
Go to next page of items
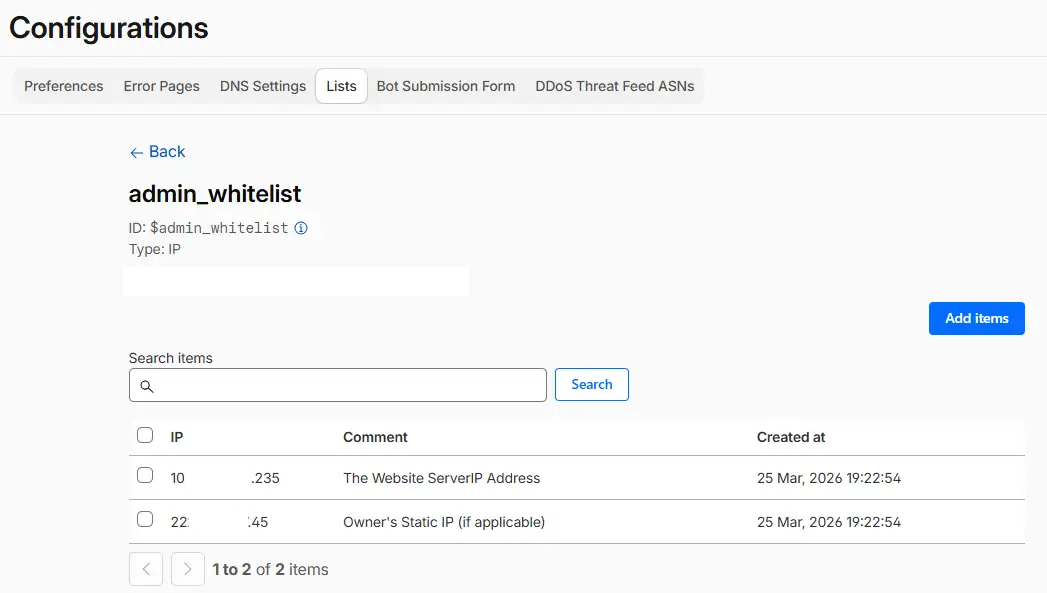point(188,569)
